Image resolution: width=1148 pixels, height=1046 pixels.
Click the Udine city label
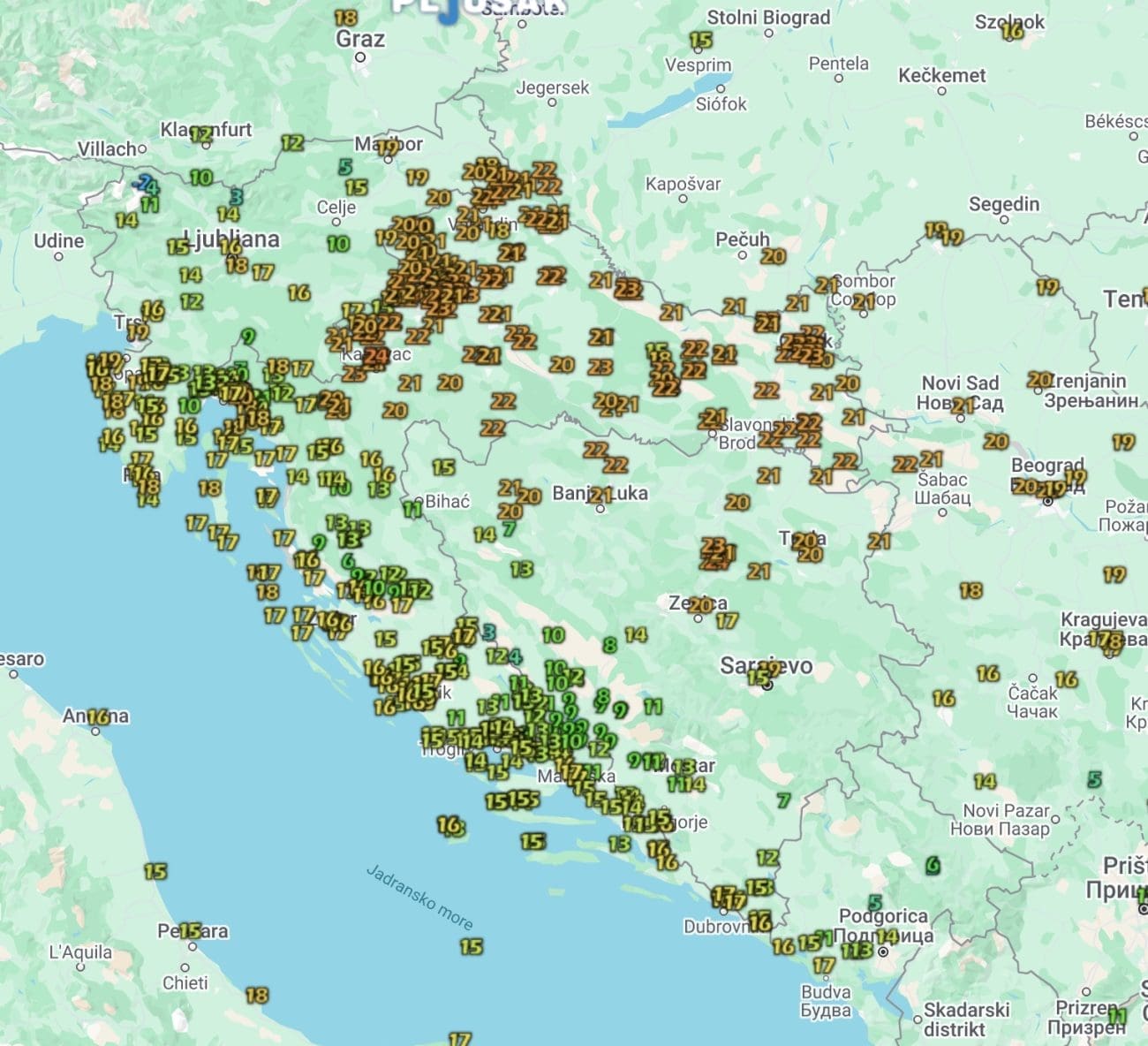58,240
